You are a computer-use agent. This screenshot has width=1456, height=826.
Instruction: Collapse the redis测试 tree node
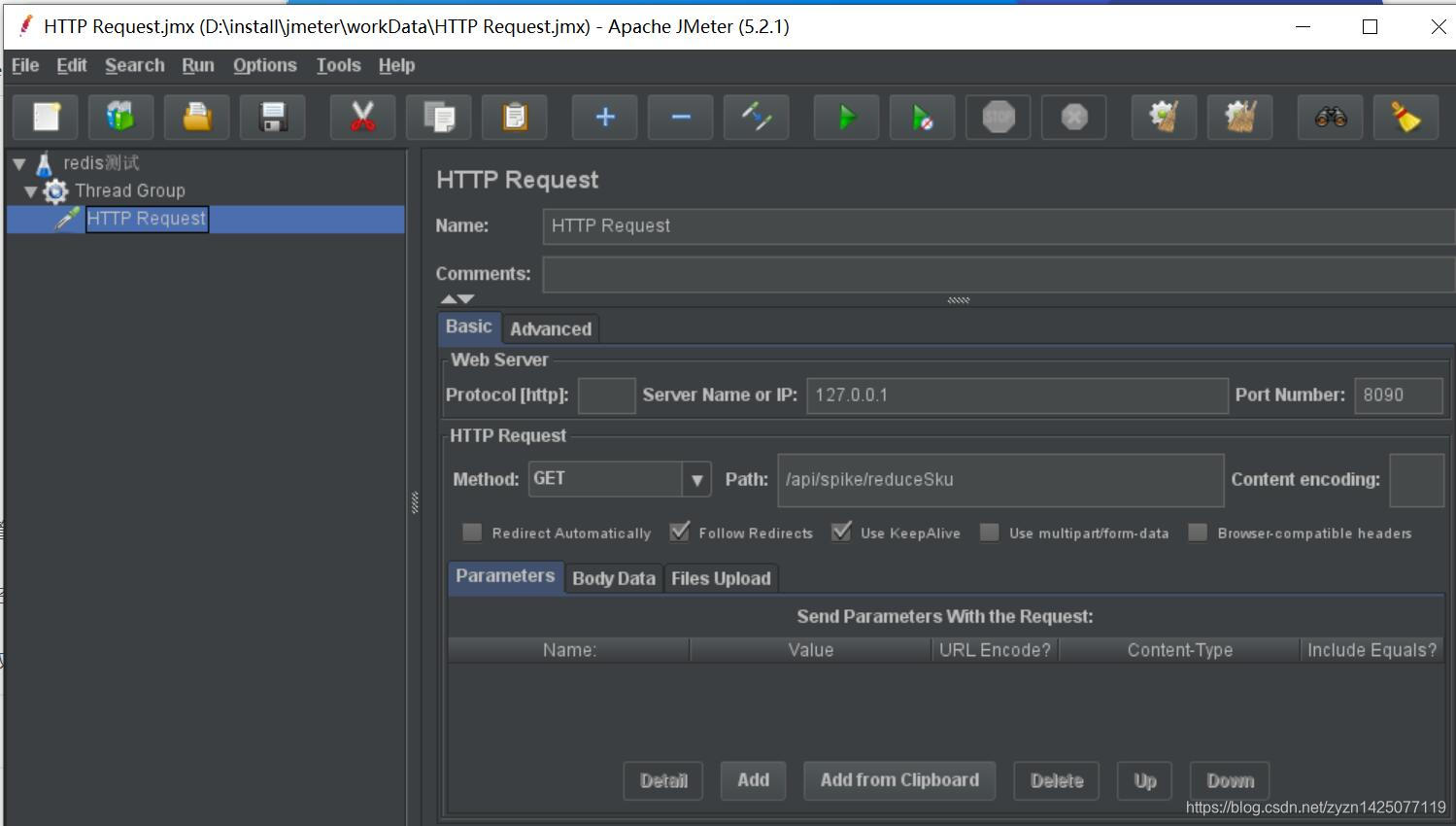pos(19,163)
